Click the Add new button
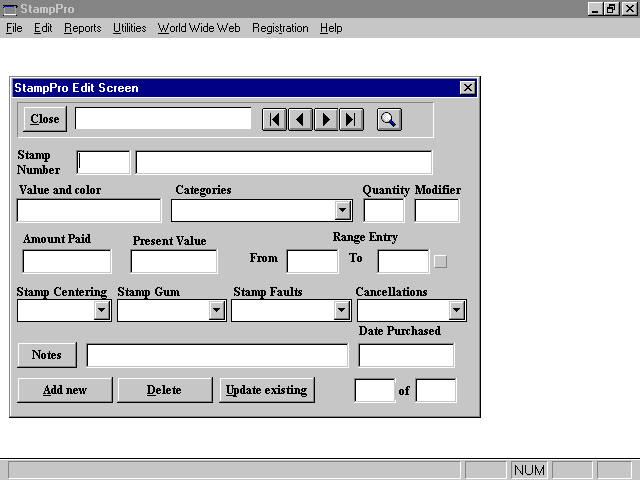 click(65, 390)
